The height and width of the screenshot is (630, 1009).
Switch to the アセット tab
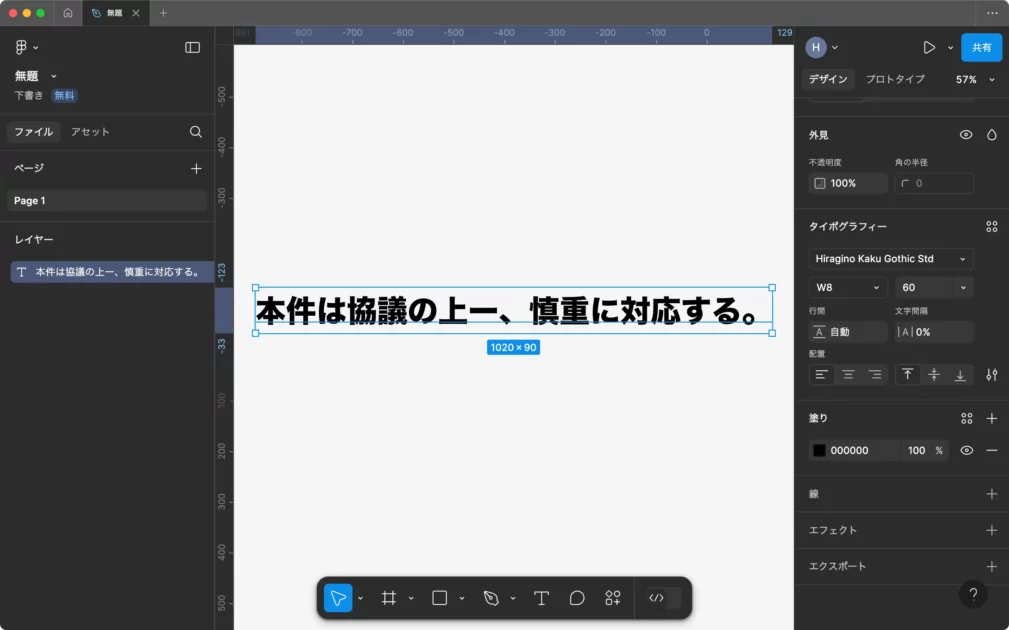click(90, 132)
